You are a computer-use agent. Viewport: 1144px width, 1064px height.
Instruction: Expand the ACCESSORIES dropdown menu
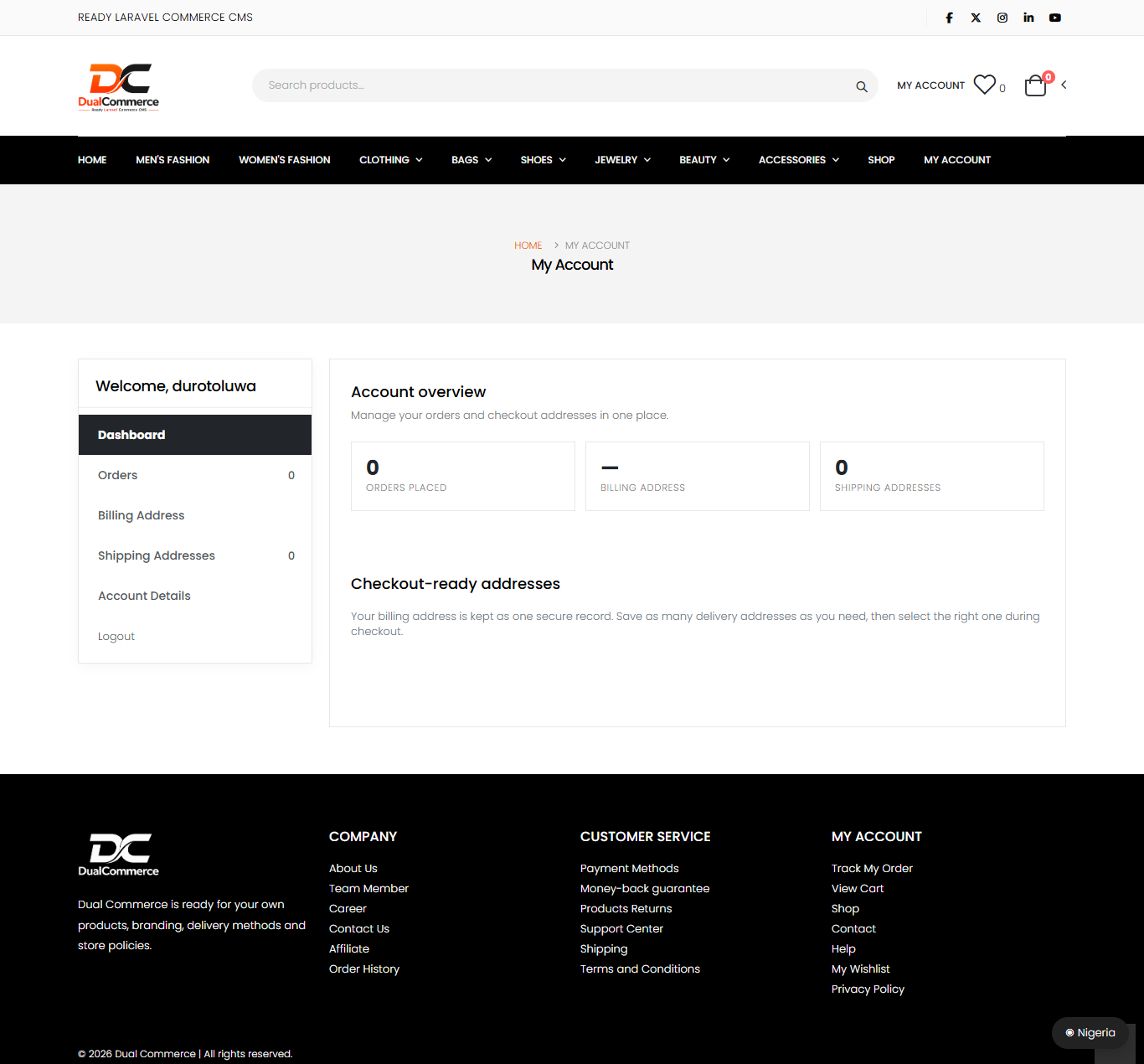[x=799, y=160]
